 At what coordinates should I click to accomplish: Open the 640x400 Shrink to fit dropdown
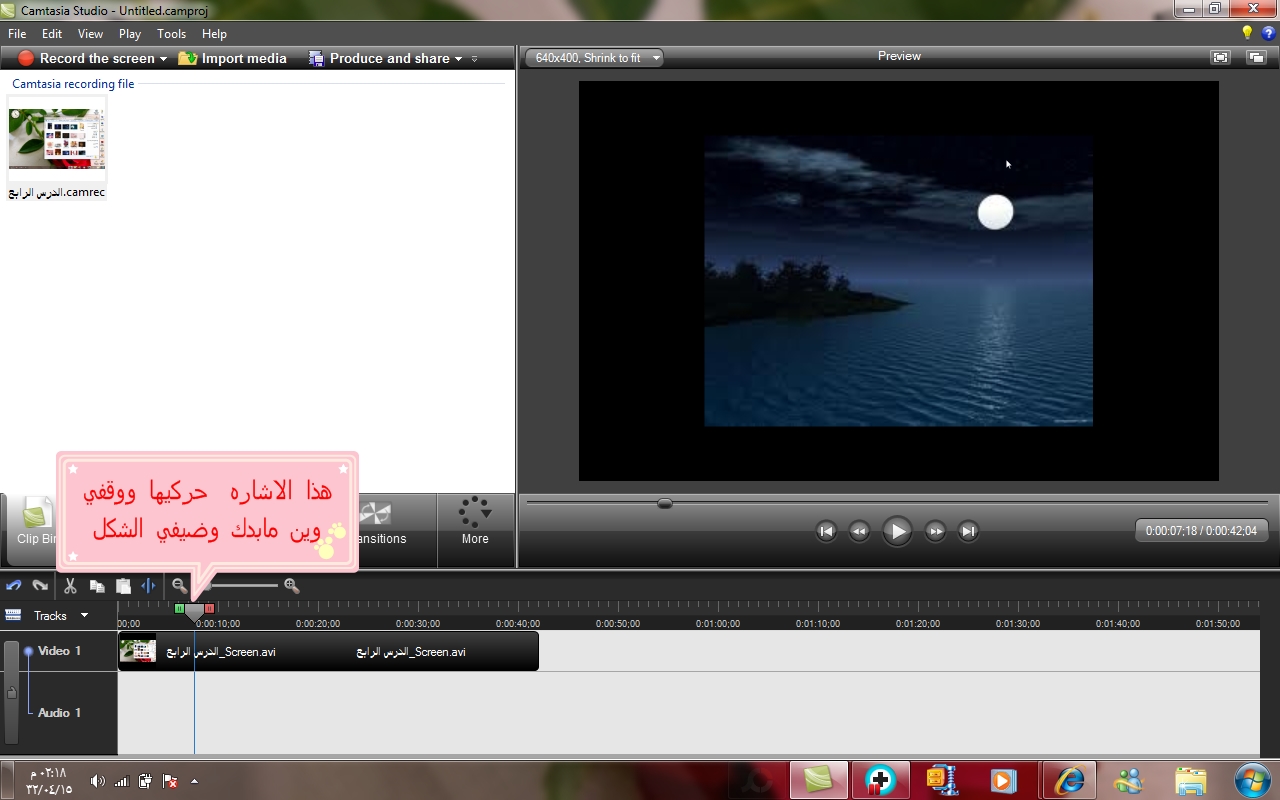click(594, 58)
